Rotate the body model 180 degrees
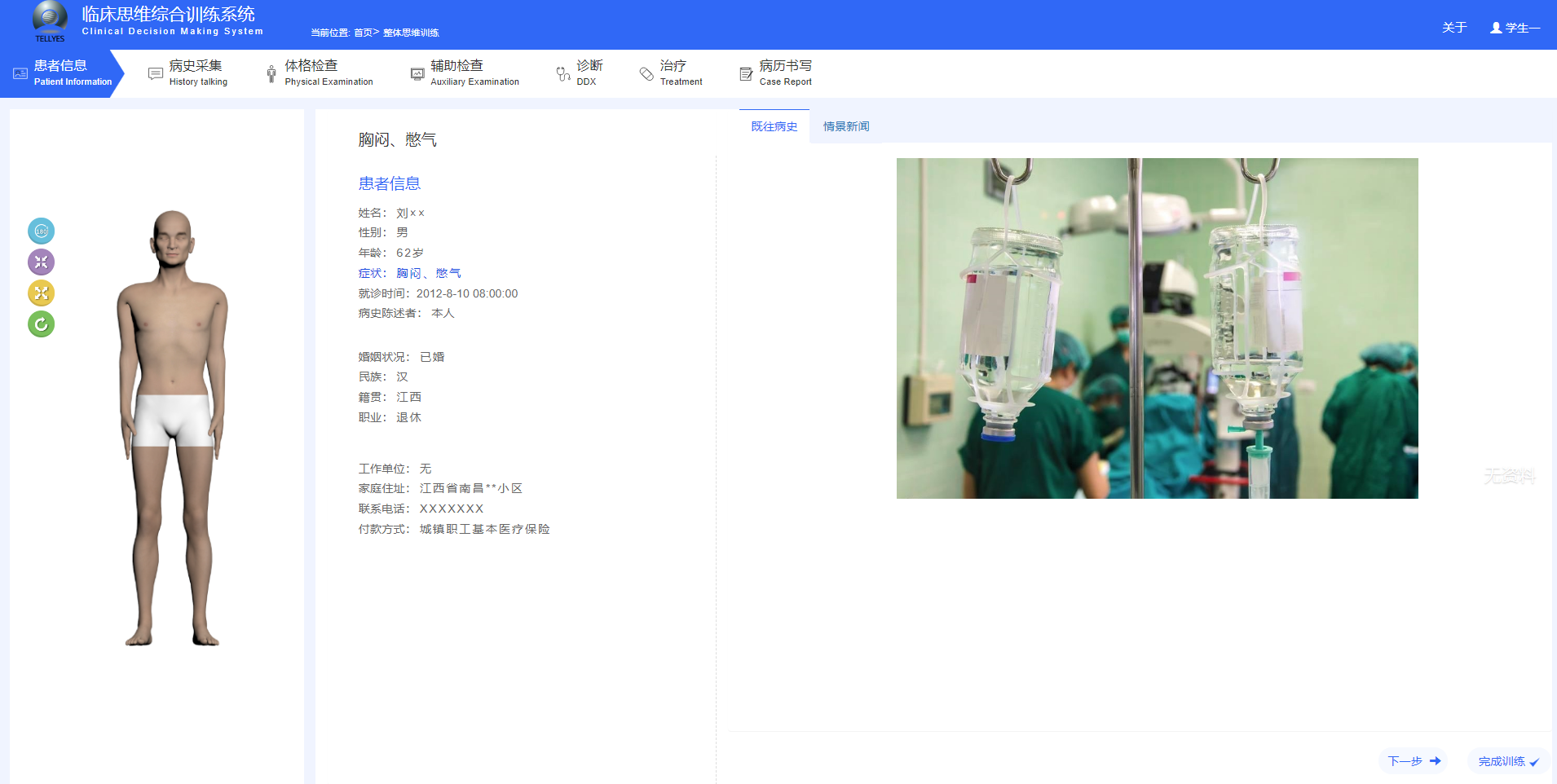This screenshot has width=1557, height=784. coord(42,231)
